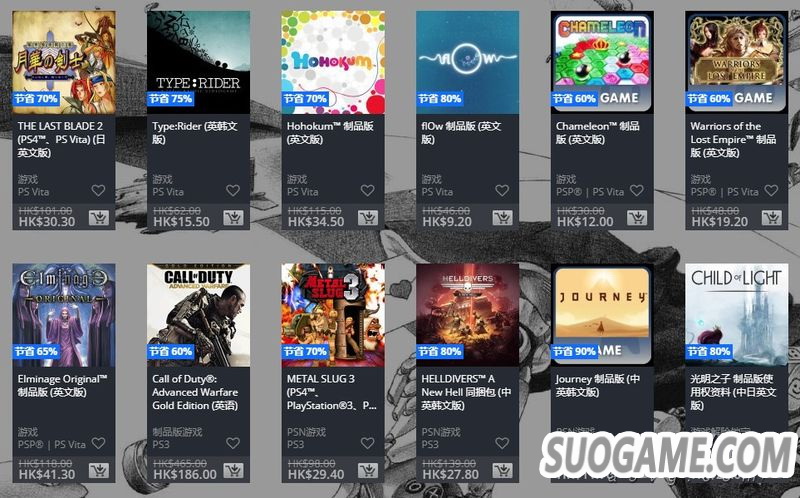This screenshot has width=800, height=498.
Task: Open the Elminage Original title link
Action: [x=62, y=385]
